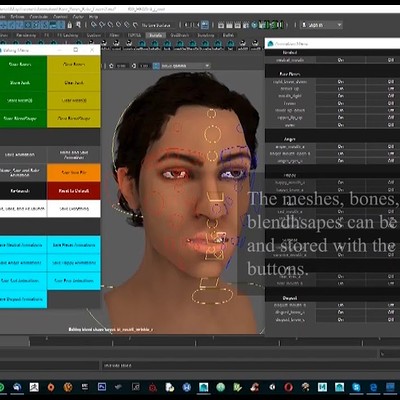The height and width of the screenshot is (400, 400).
Task: Turn On right_brow_down in Animation Menu
Action: [x=340, y=82]
